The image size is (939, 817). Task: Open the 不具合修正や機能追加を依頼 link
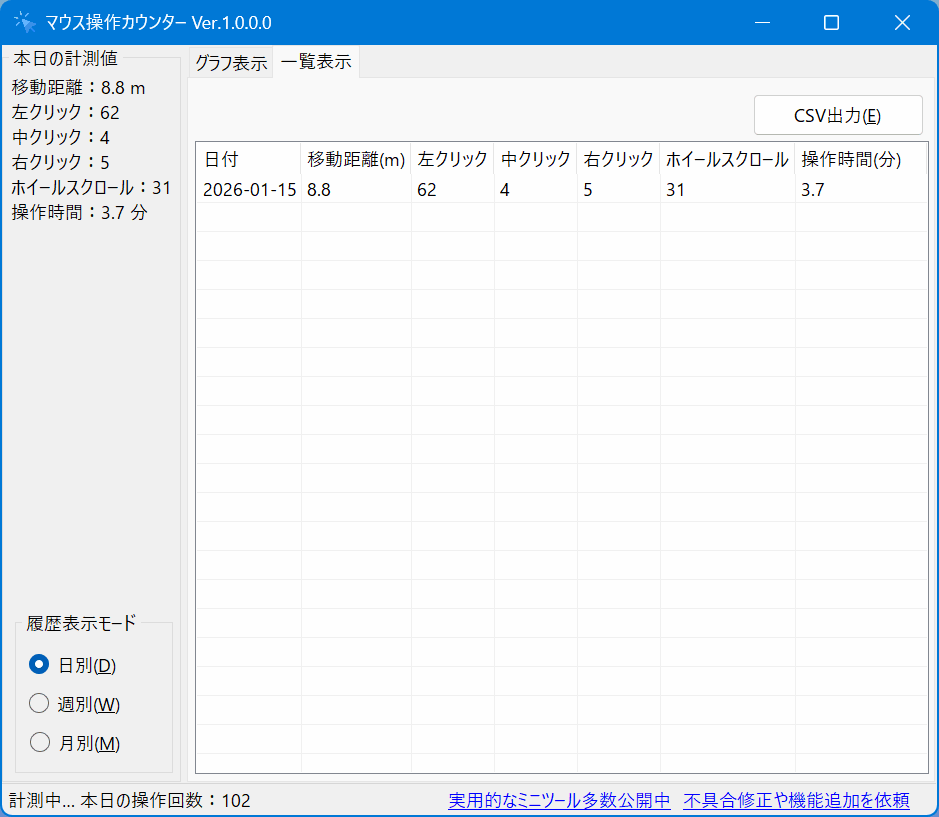[796, 800]
